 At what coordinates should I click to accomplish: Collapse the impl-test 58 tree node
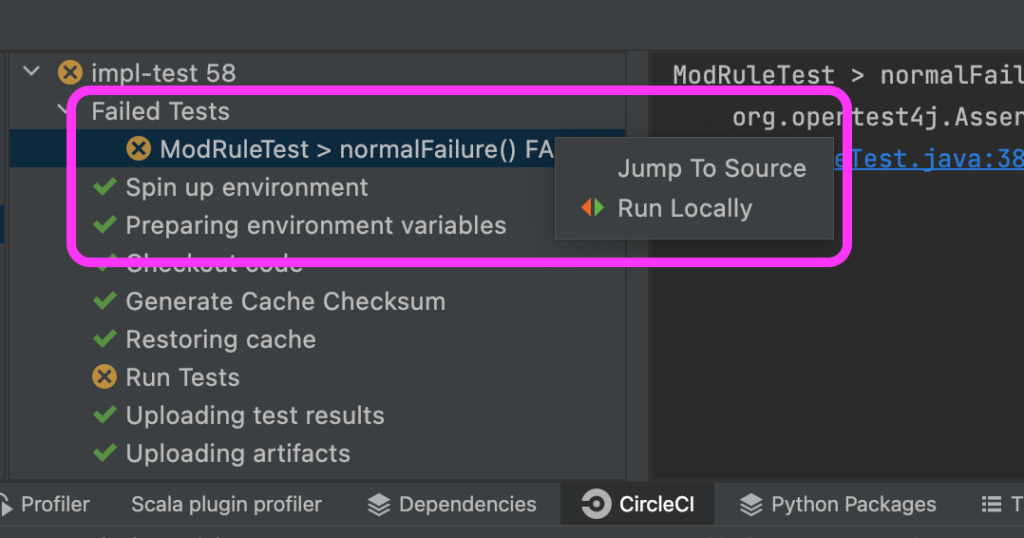(x=31, y=71)
